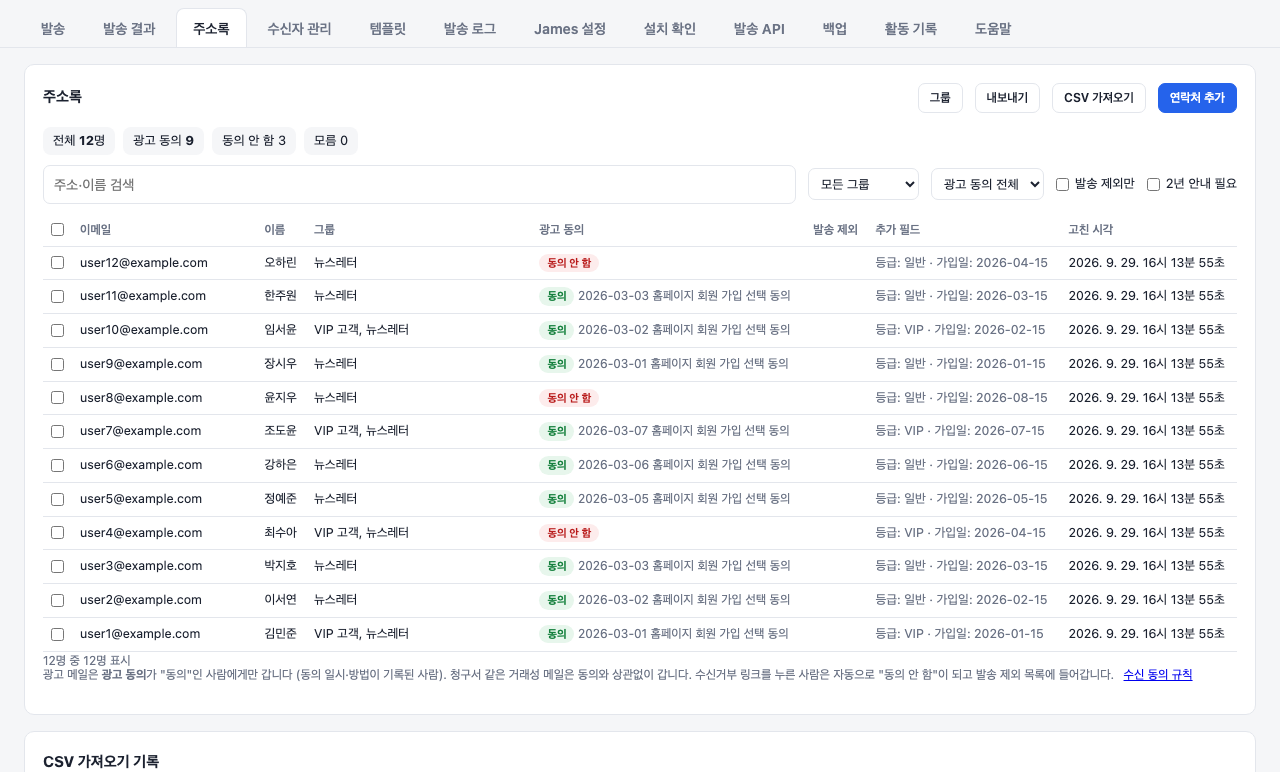The height and width of the screenshot is (772, 1280).
Task: Click the 동의 안 함 badge for user8@example.com
Action: (x=569, y=398)
